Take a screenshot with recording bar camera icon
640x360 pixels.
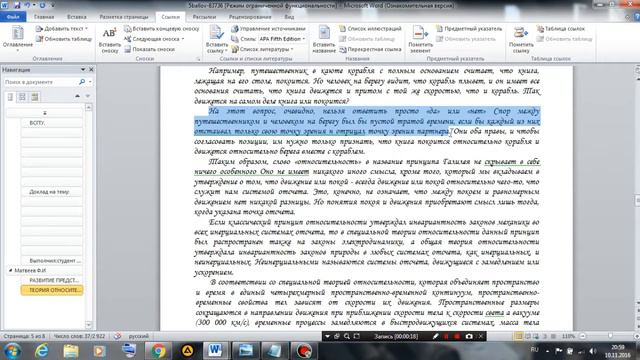[469, 336]
